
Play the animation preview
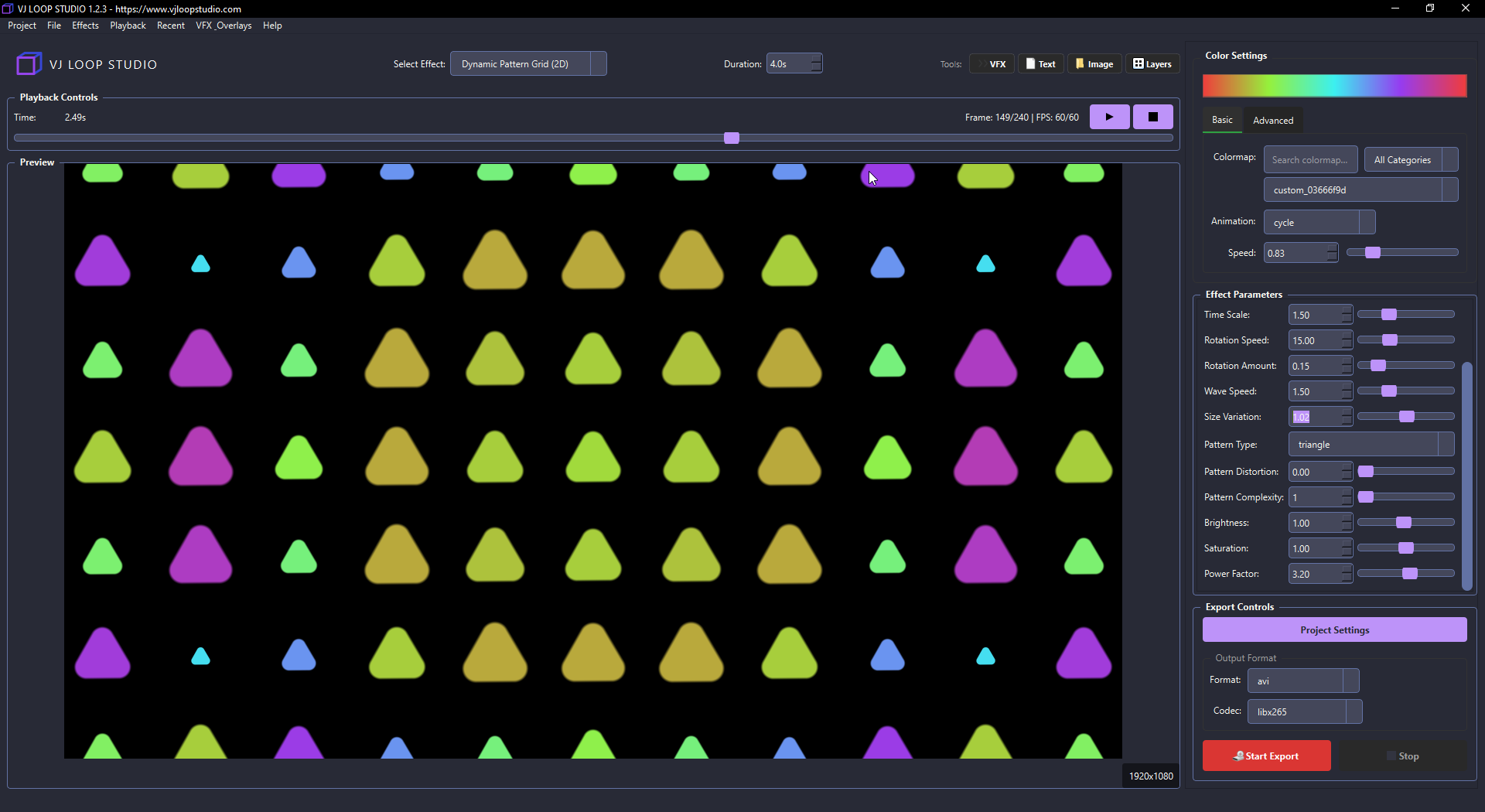(x=1109, y=117)
